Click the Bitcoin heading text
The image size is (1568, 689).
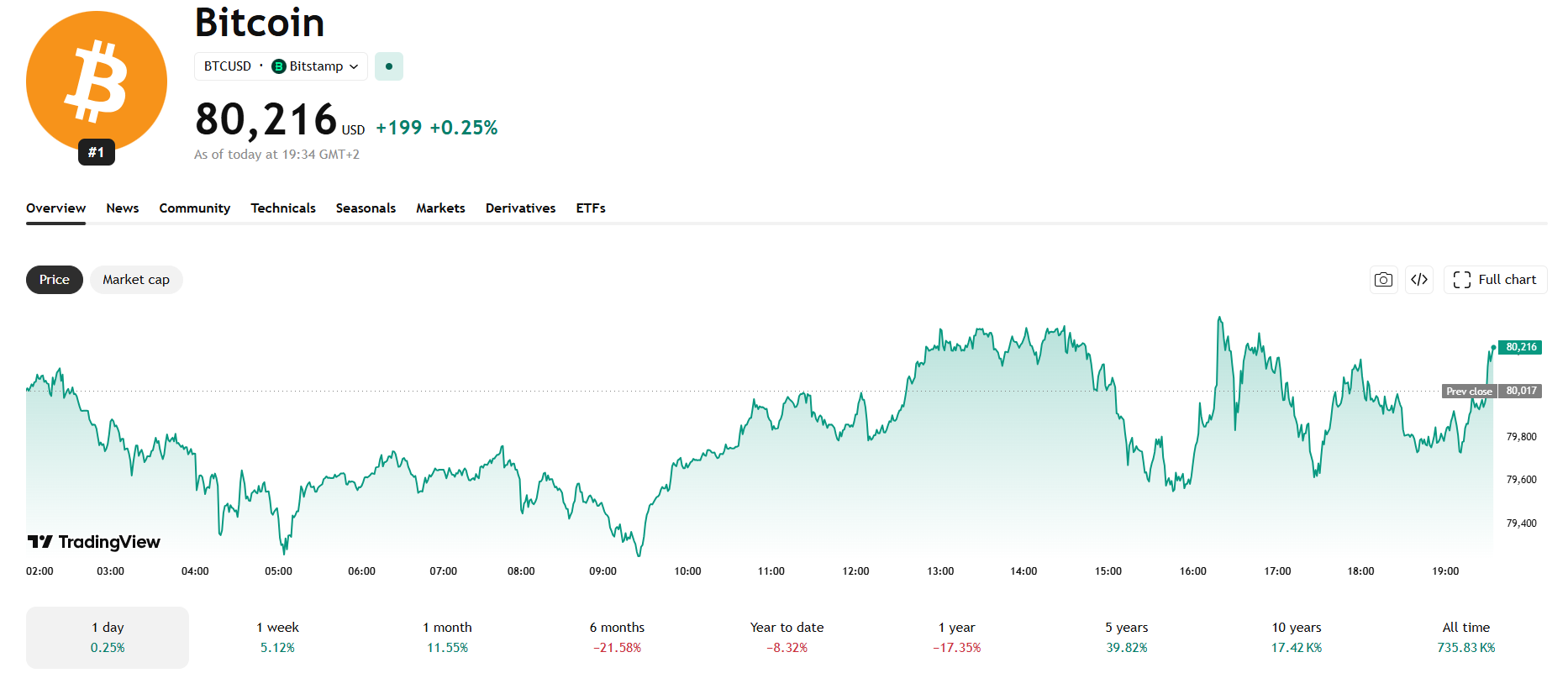click(260, 22)
